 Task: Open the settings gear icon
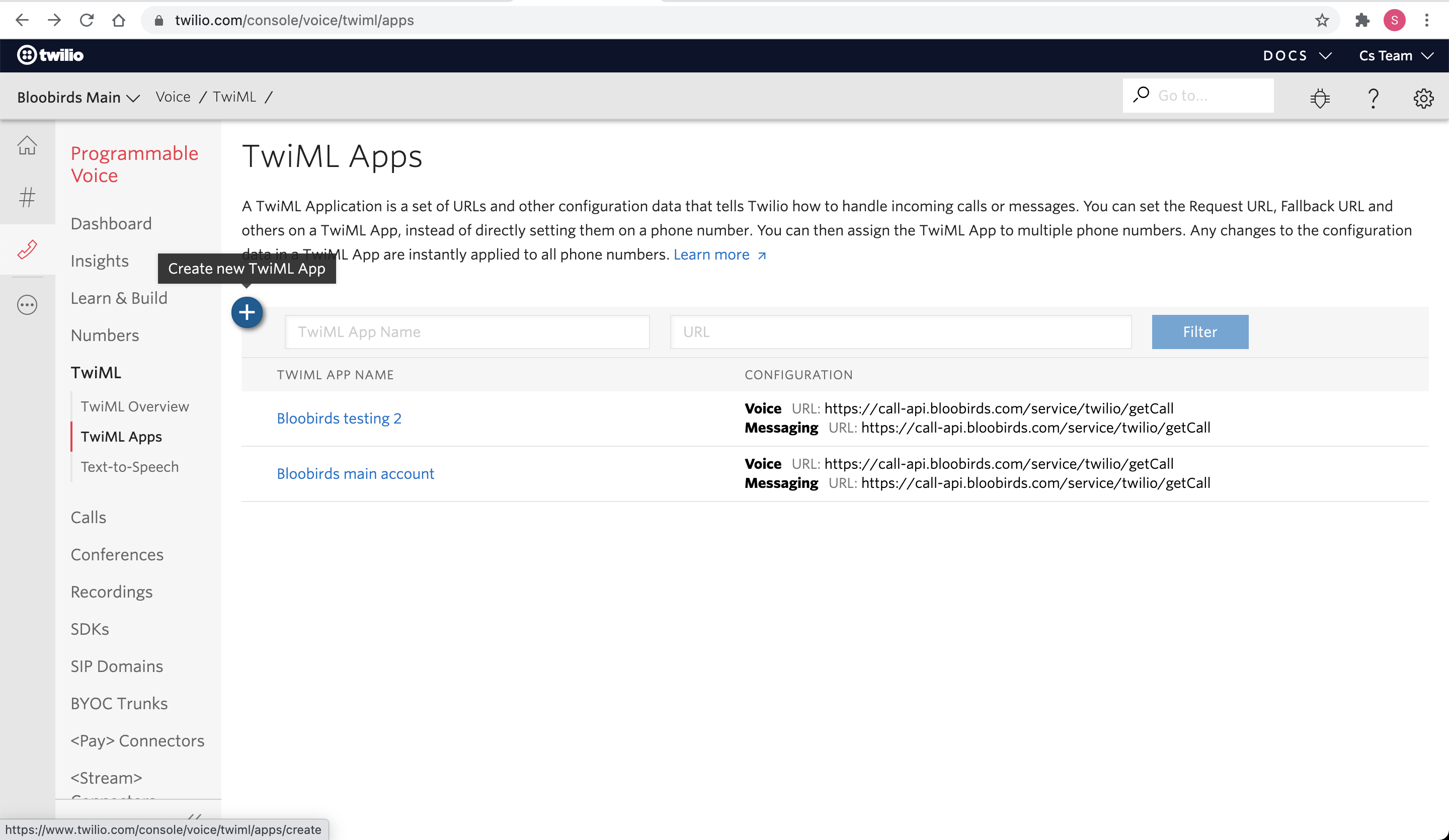click(1423, 98)
